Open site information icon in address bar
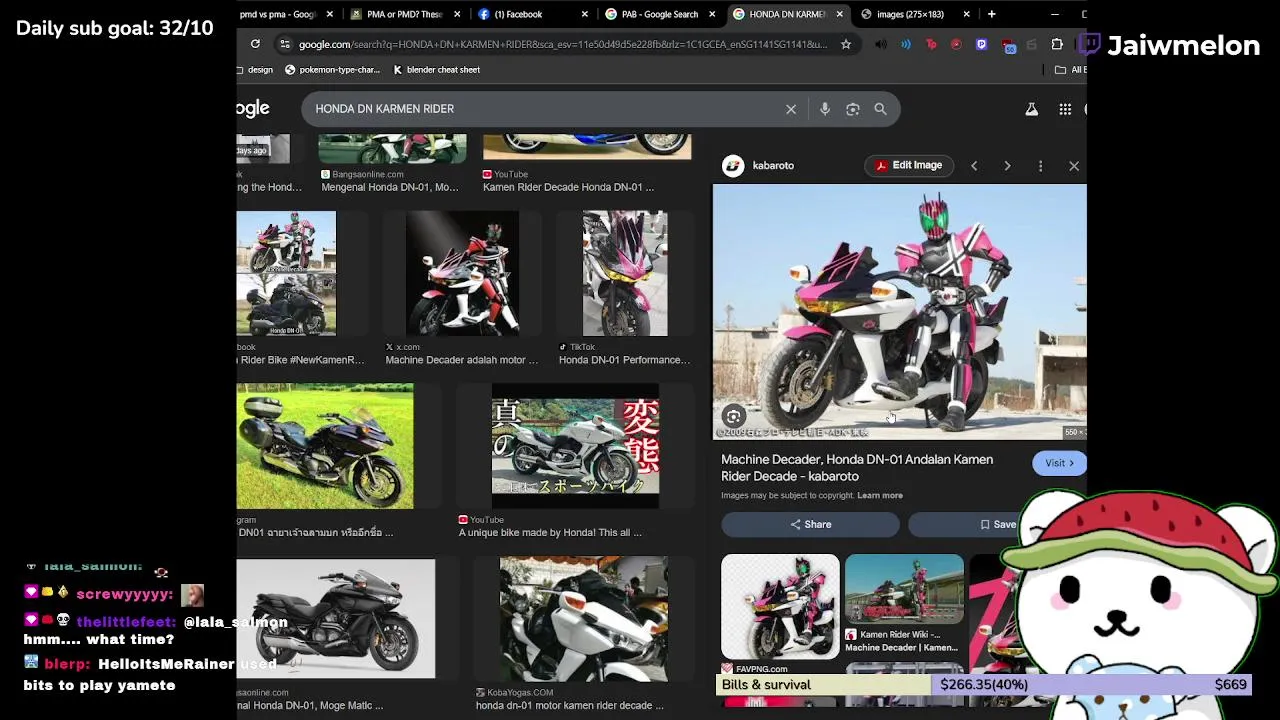Screen dimensions: 1280x720 [x=285, y=44]
